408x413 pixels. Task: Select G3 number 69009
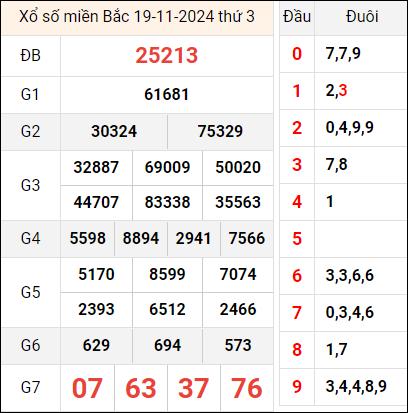click(x=167, y=167)
